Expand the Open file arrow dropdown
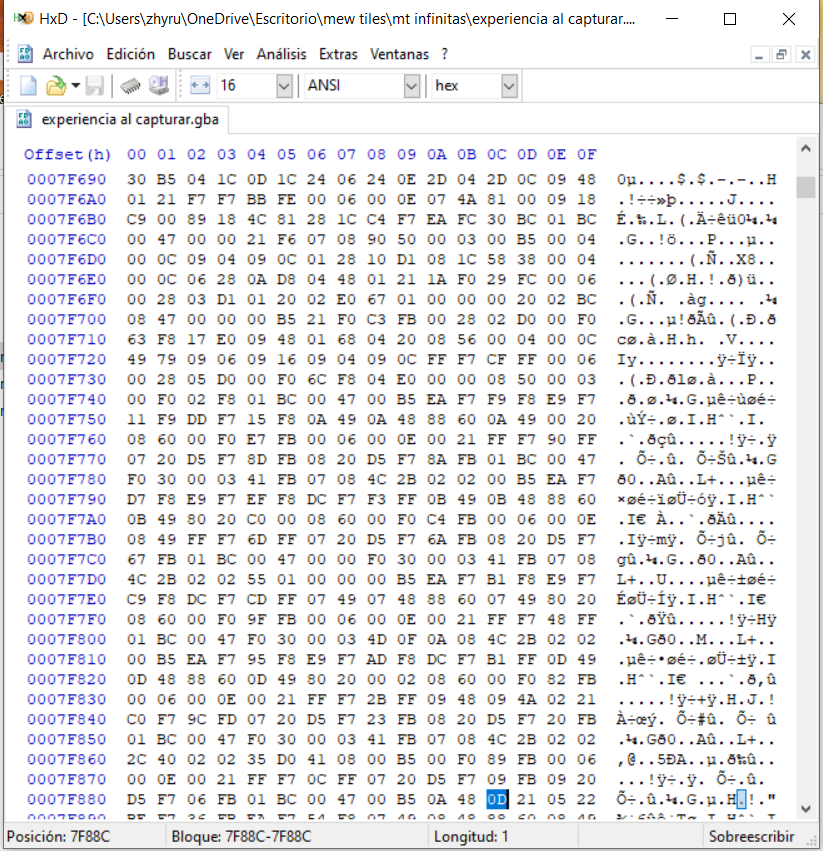Viewport: 823px width, 851px height. [x=75, y=86]
